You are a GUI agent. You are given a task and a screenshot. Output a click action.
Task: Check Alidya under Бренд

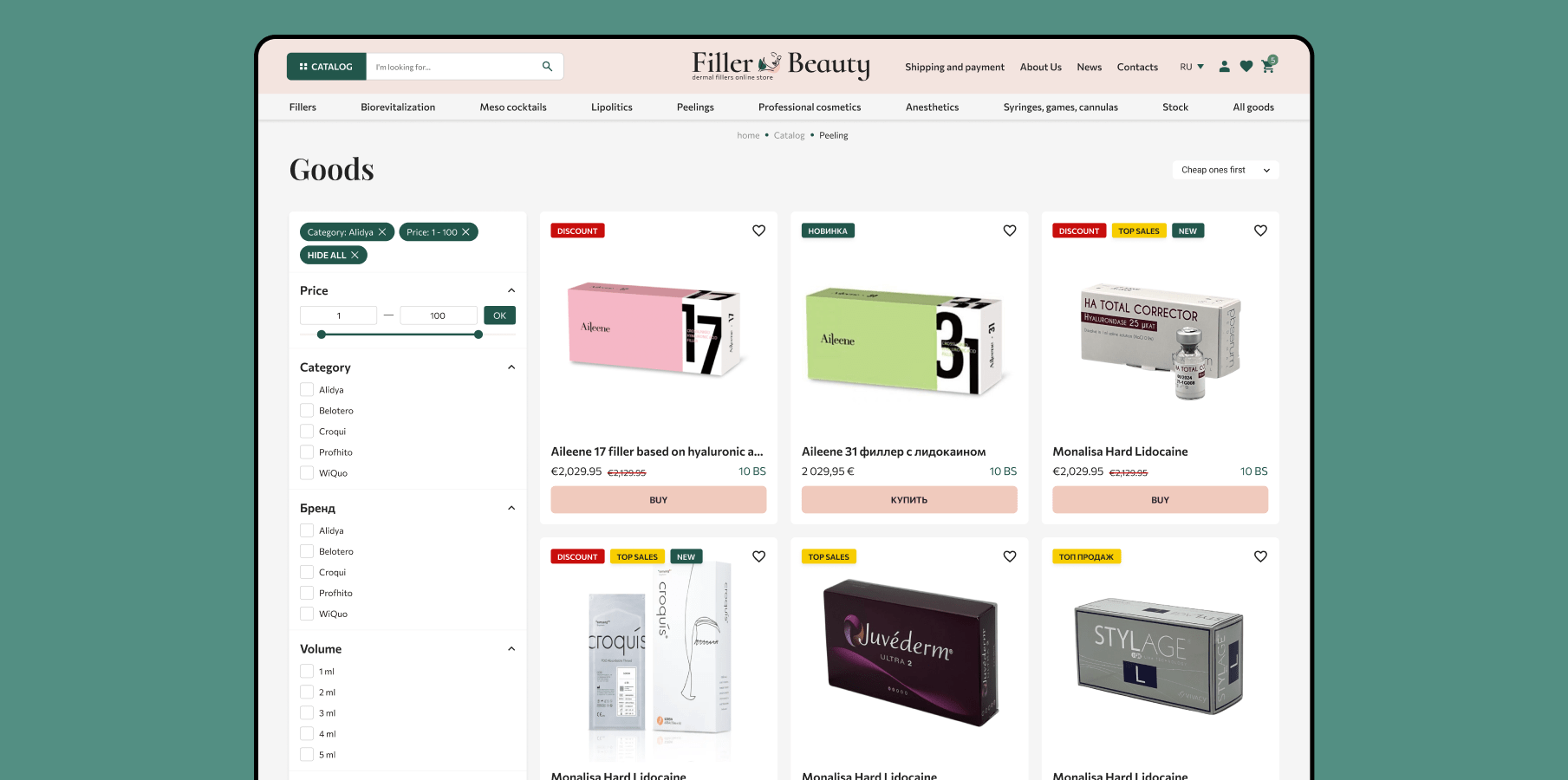307,530
